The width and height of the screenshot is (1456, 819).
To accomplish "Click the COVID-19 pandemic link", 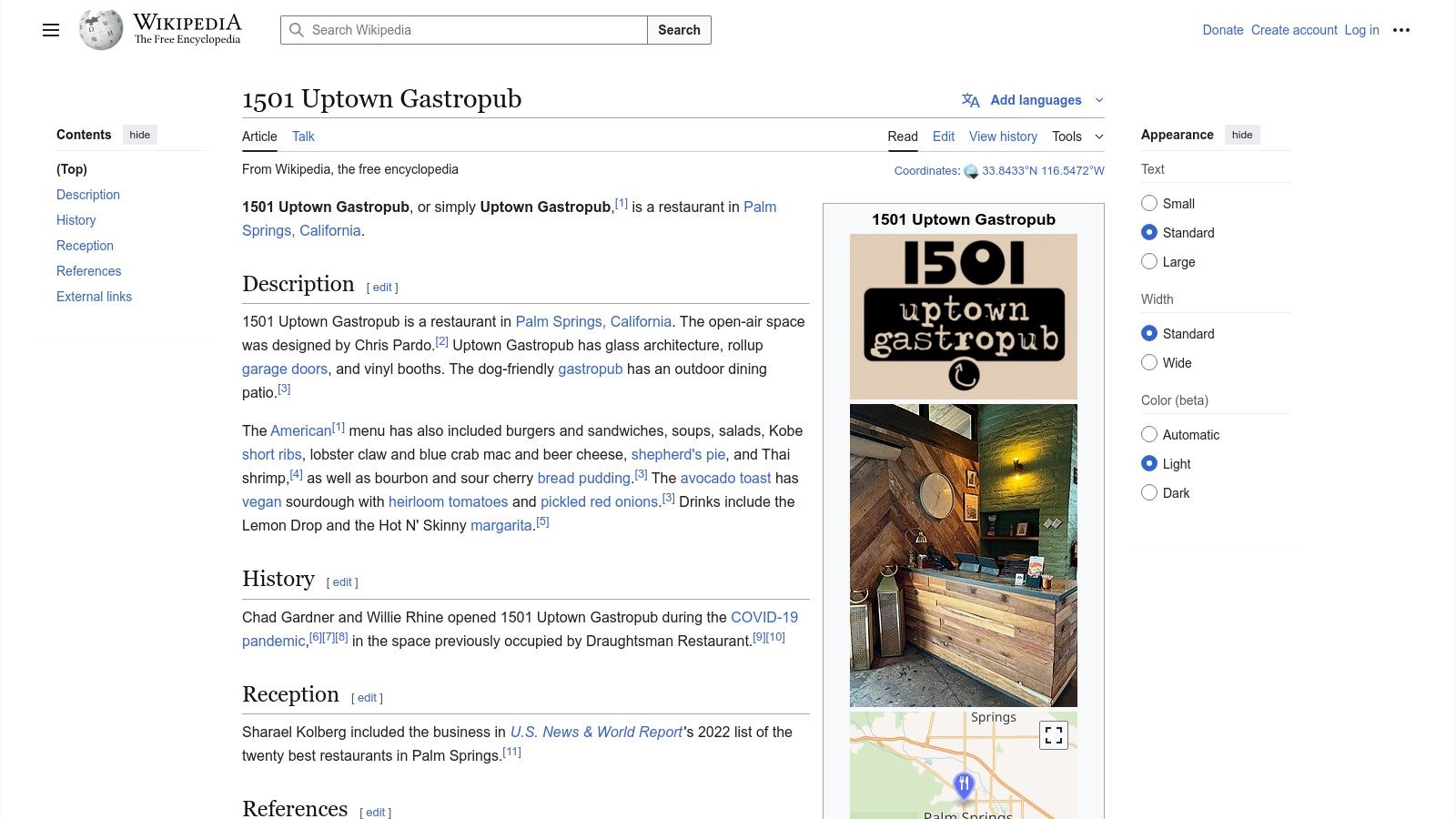I will (764, 617).
